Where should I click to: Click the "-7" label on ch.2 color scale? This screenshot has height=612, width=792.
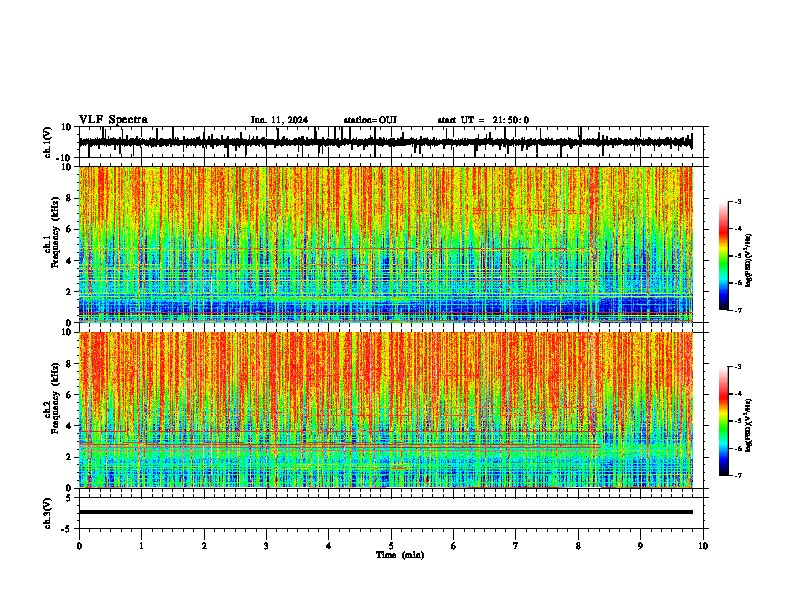pyautogui.click(x=737, y=475)
